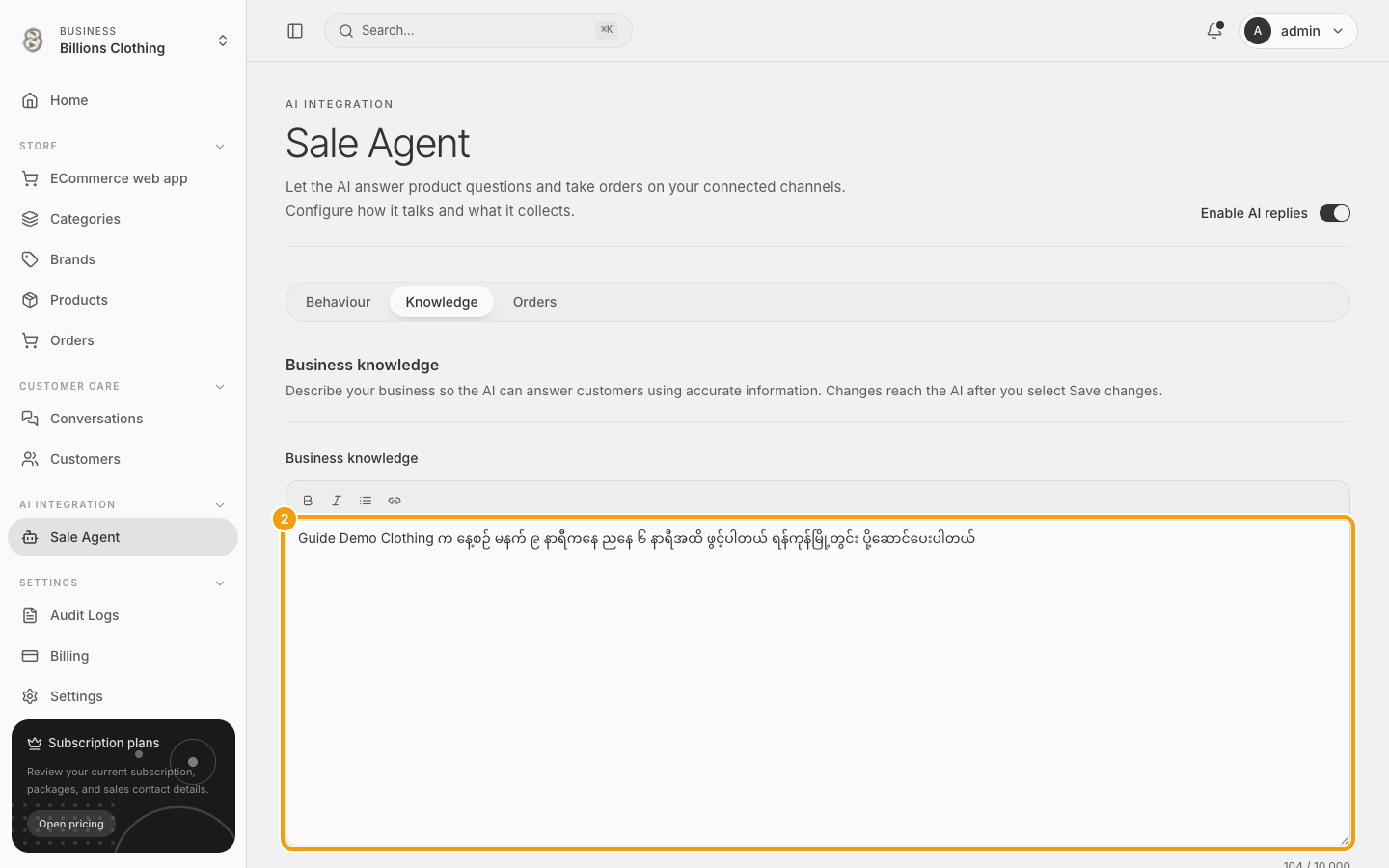Click the Conversations chat icon
The width and height of the screenshot is (1389, 868).
click(x=30, y=419)
